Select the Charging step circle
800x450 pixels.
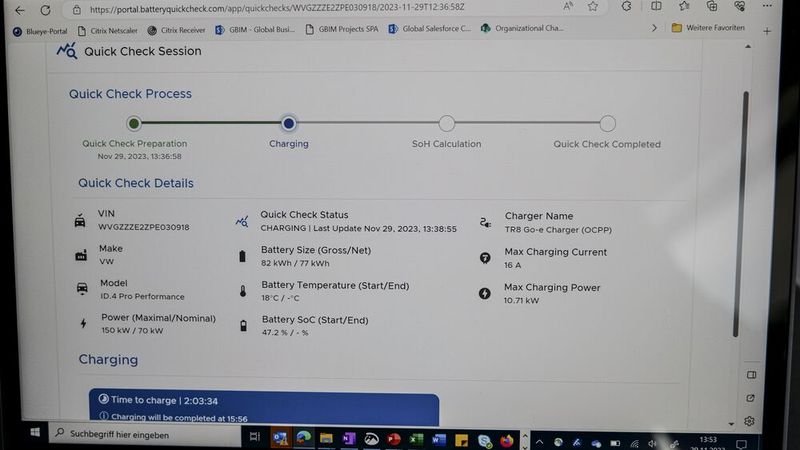[x=288, y=123]
